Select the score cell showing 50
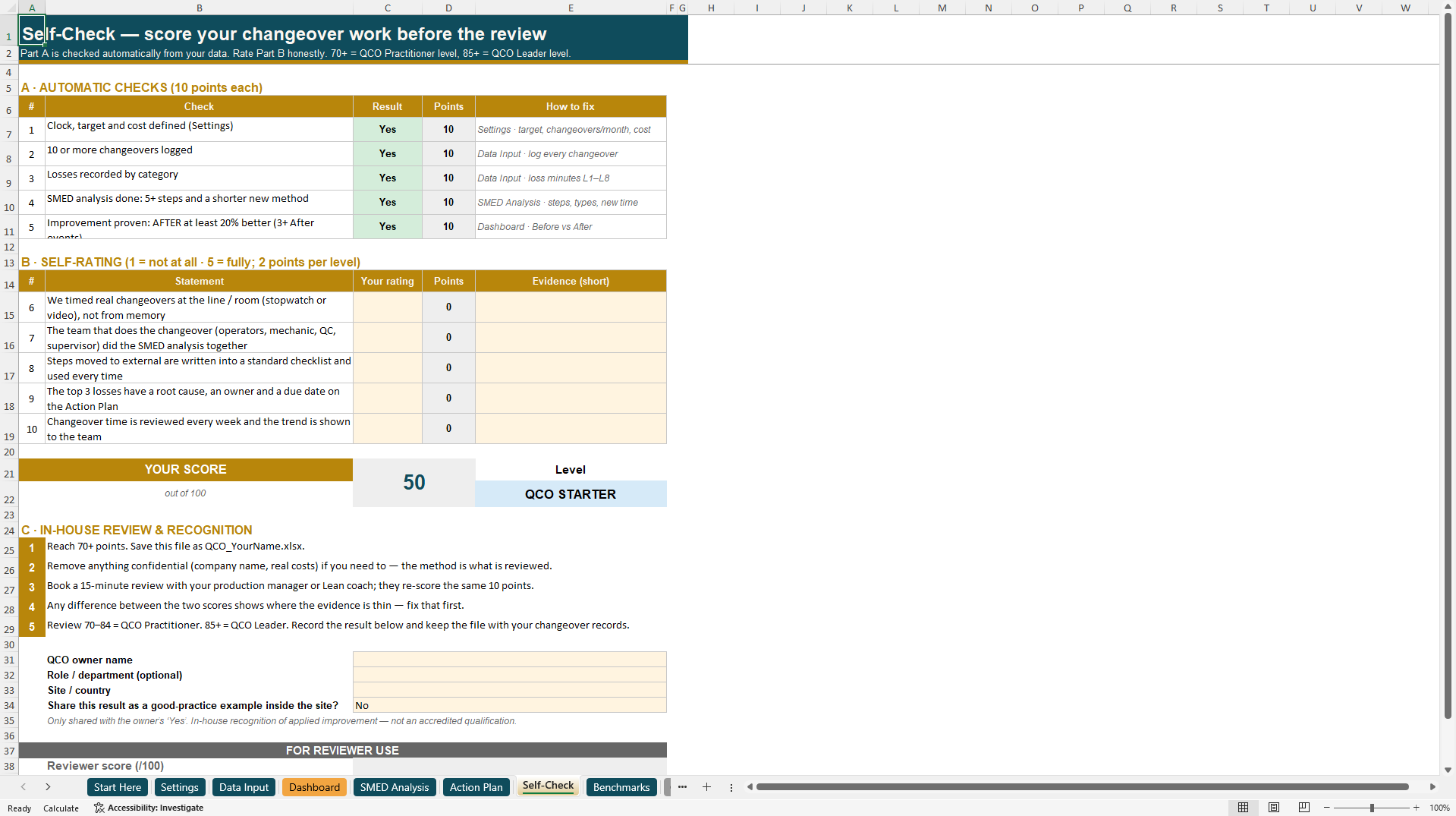Image resolution: width=1456 pixels, height=816 pixels. 414,483
